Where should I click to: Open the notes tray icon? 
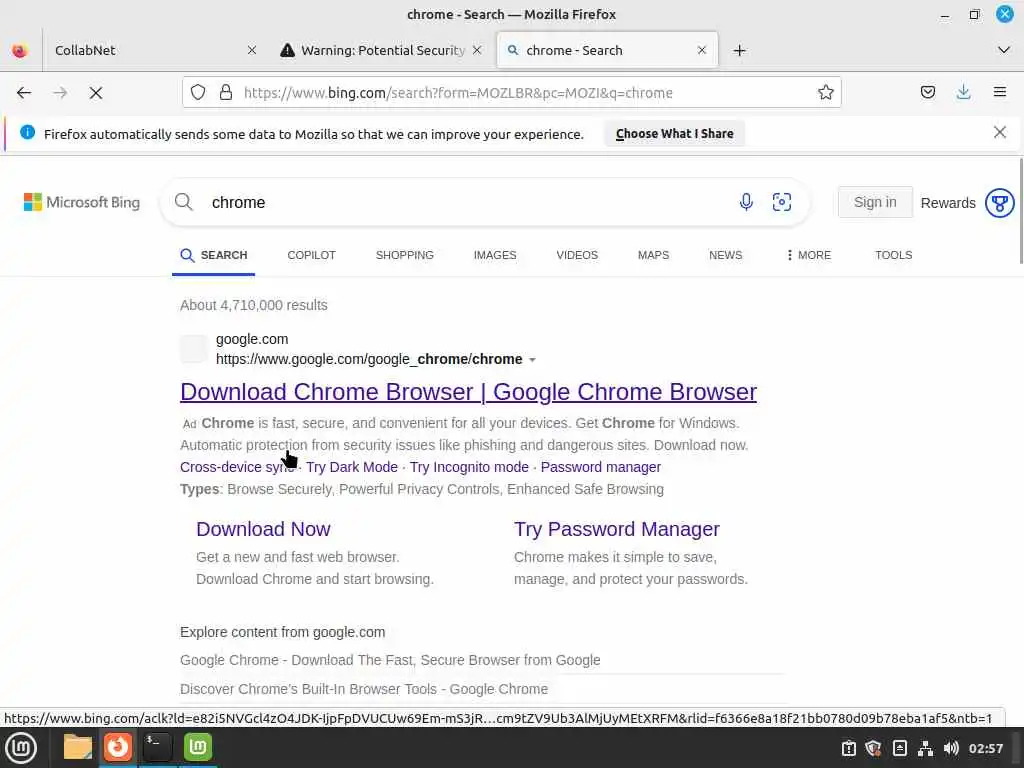pos(899,748)
